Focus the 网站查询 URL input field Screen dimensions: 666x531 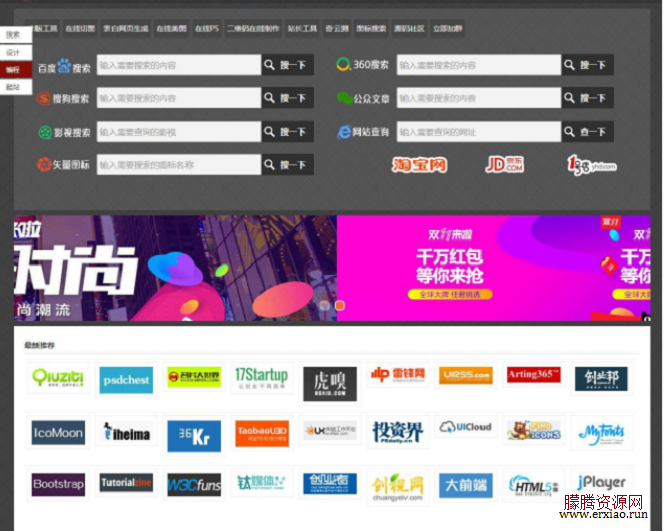point(479,132)
